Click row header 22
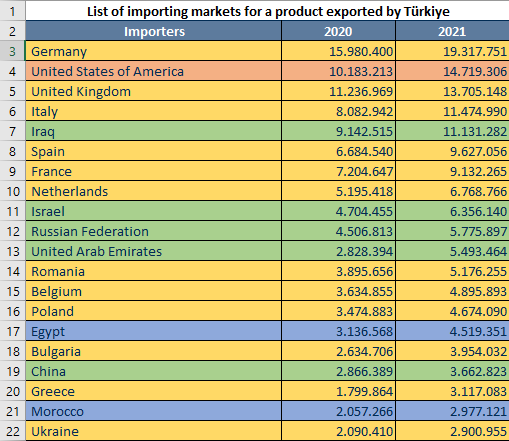Image resolution: width=509 pixels, height=441 pixels. click(x=12, y=431)
